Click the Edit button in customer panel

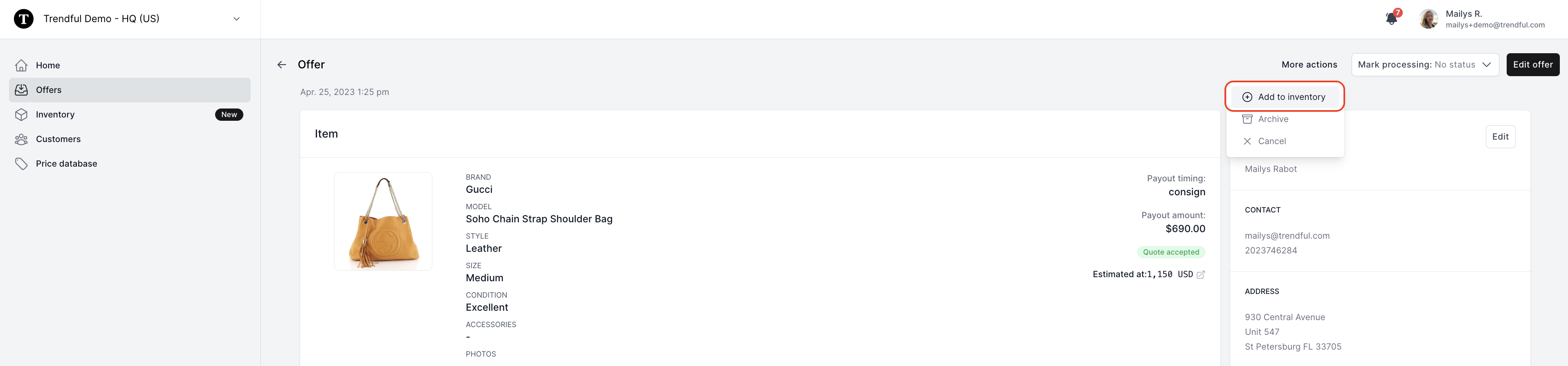[1500, 136]
